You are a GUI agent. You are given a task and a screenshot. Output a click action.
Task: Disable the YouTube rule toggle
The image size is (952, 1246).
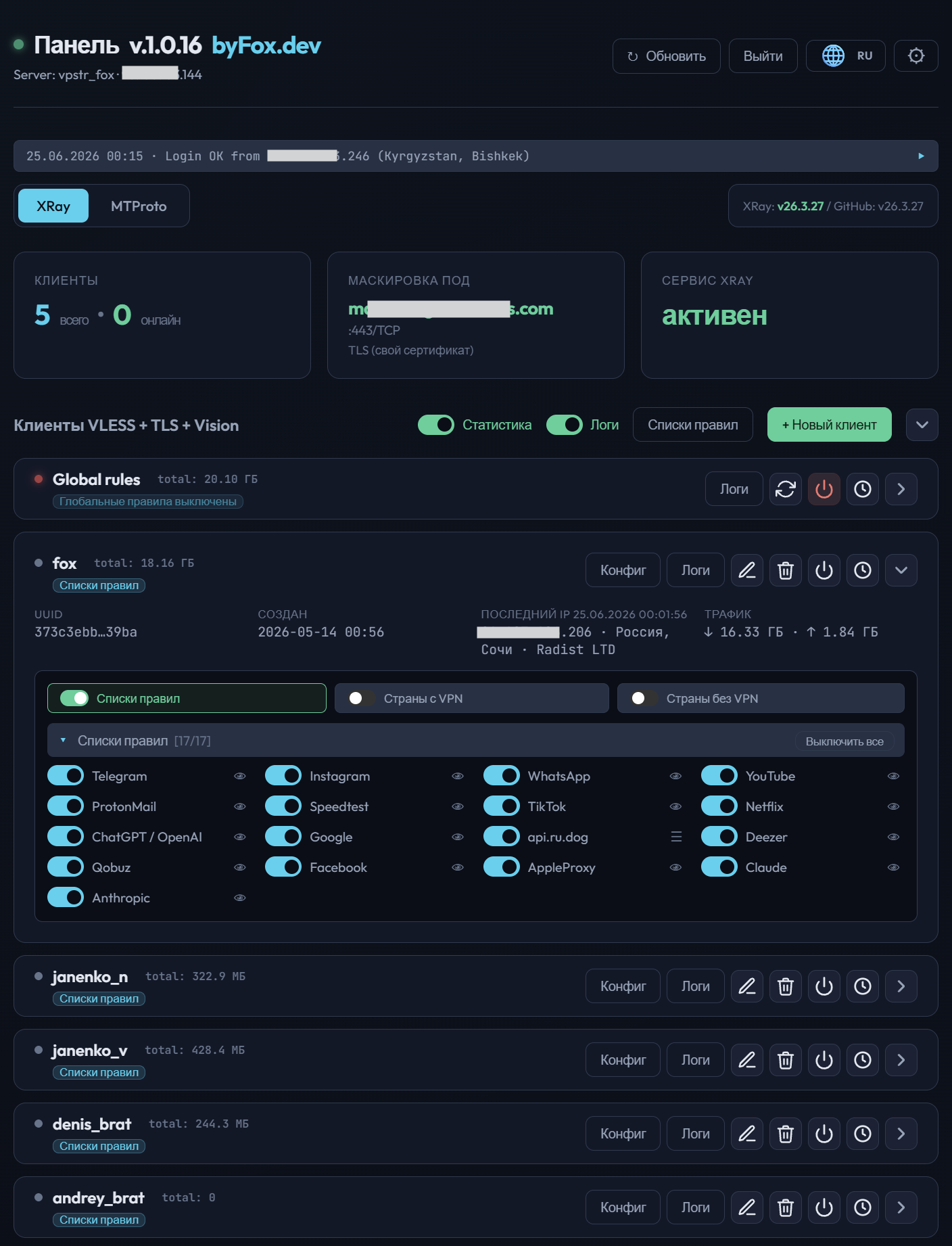pos(719,776)
